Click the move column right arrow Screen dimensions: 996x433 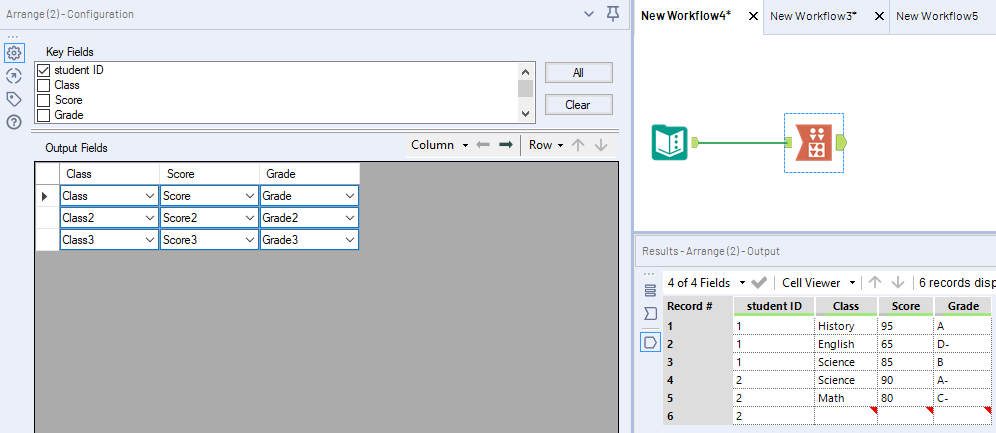[506, 145]
